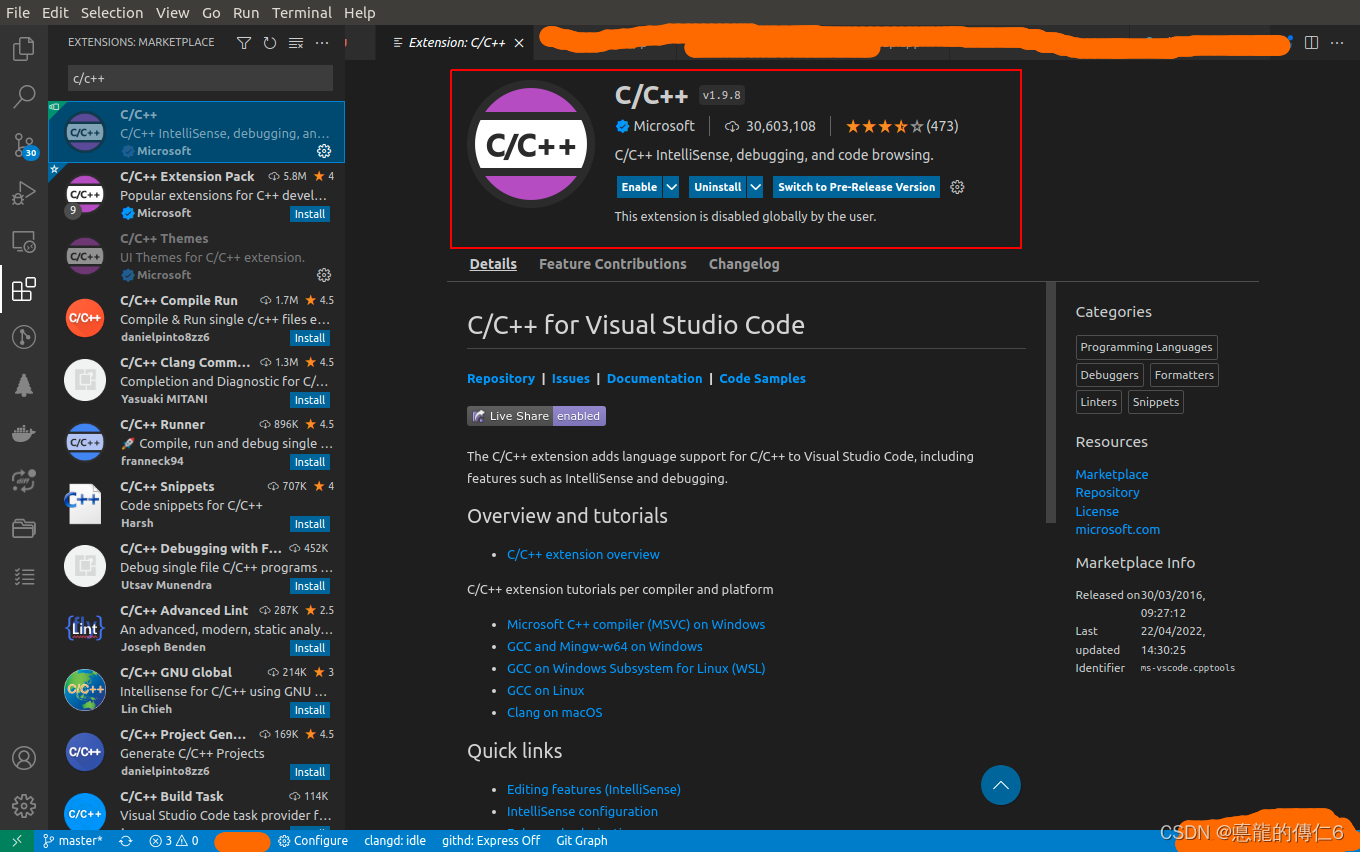Open the tree icon view in activity bar
Image resolution: width=1360 pixels, height=852 pixels.
(x=24, y=386)
